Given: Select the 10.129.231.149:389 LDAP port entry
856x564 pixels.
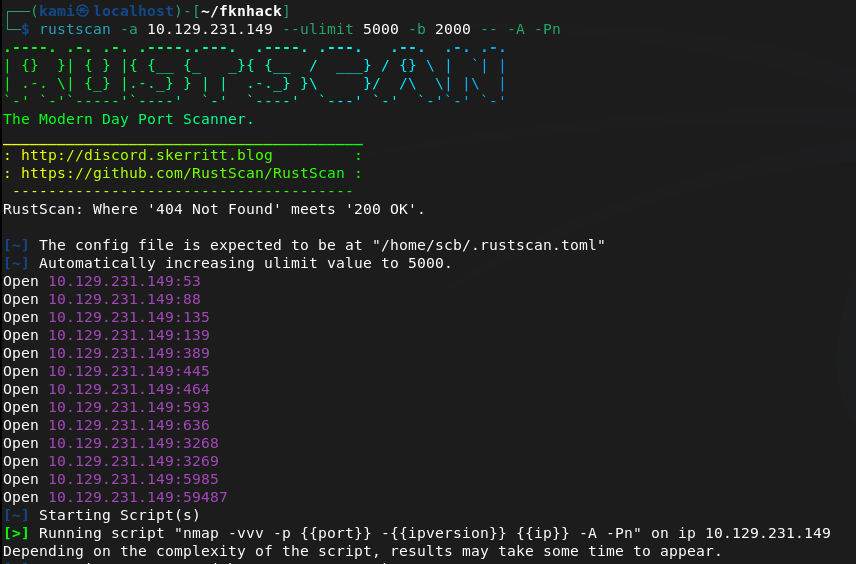Looking at the screenshot, I should [x=128, y=353].
